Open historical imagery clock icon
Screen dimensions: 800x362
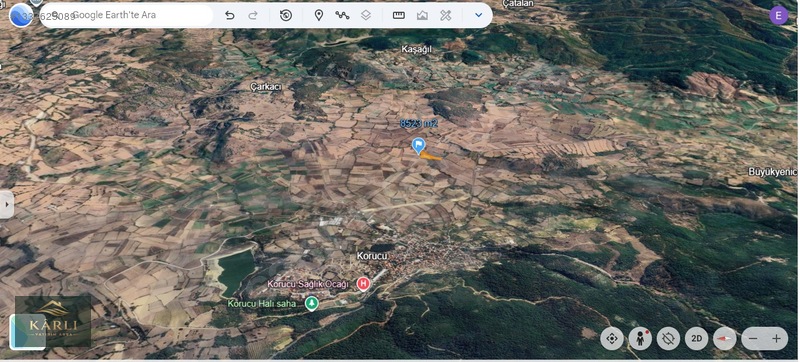click(286, 15)
